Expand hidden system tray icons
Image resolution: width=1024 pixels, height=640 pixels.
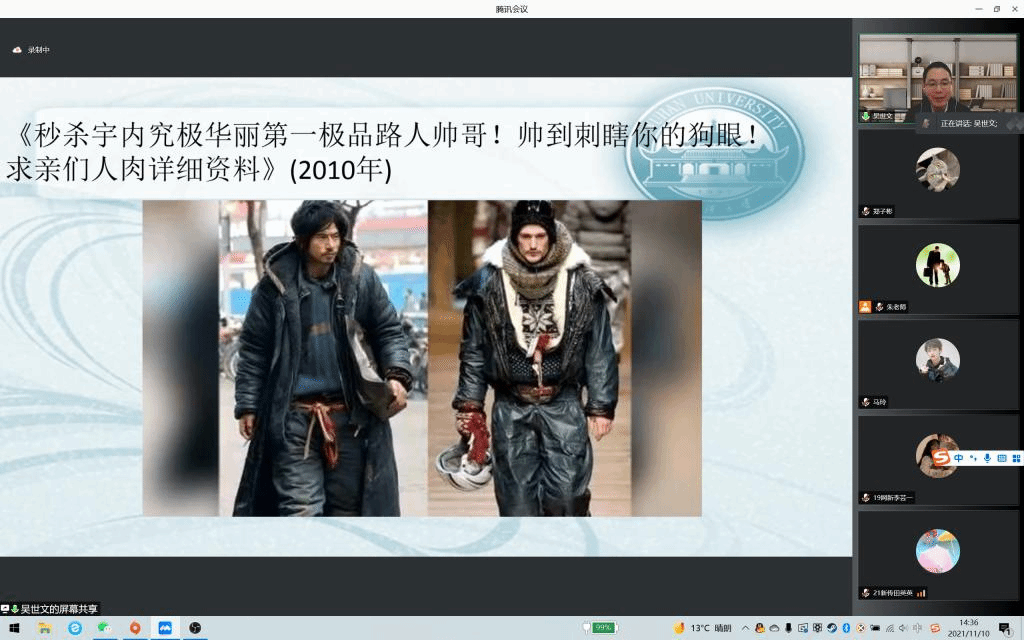click(745, 628)
